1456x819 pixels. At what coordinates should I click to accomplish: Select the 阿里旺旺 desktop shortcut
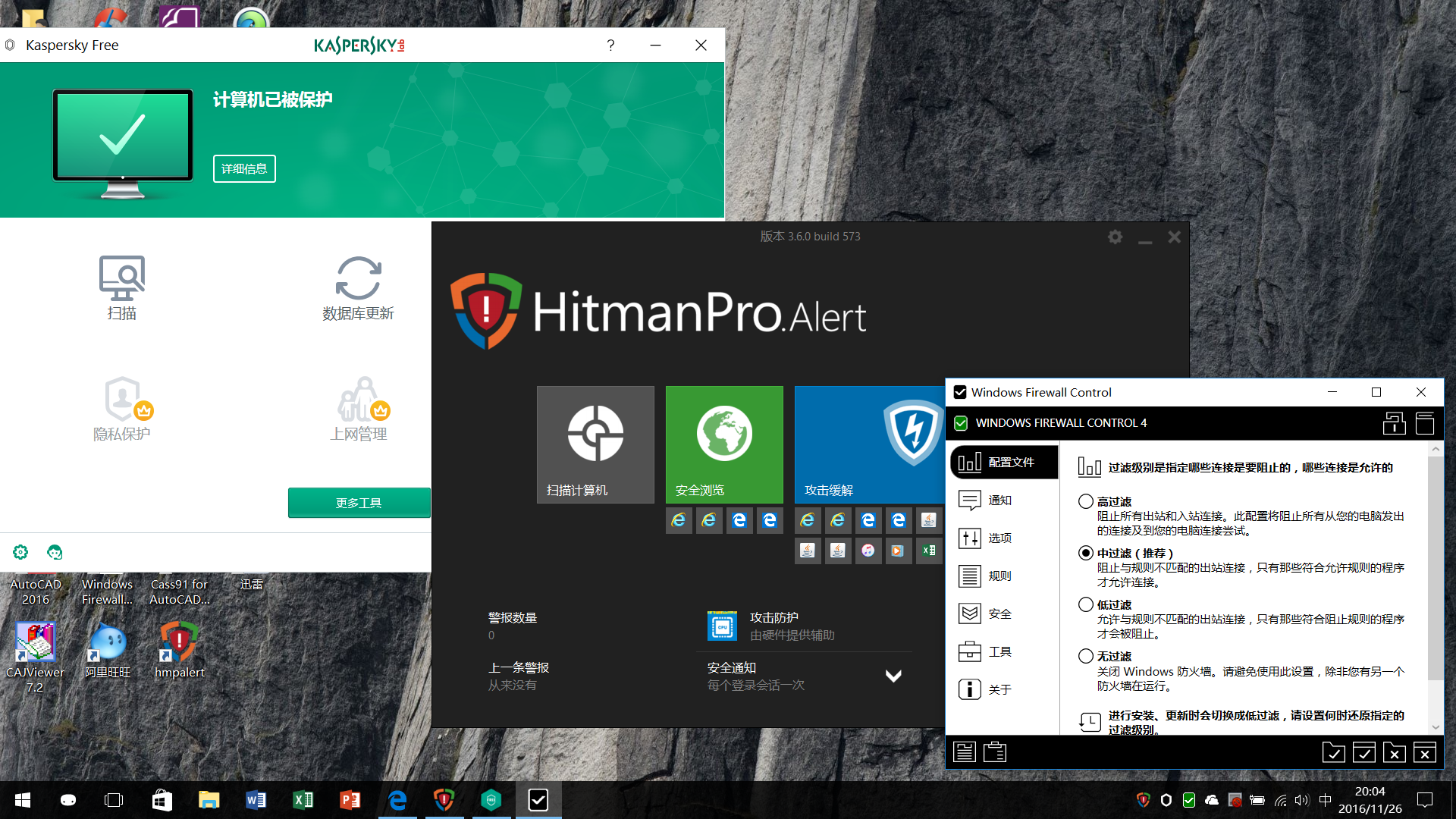[108, 651]
